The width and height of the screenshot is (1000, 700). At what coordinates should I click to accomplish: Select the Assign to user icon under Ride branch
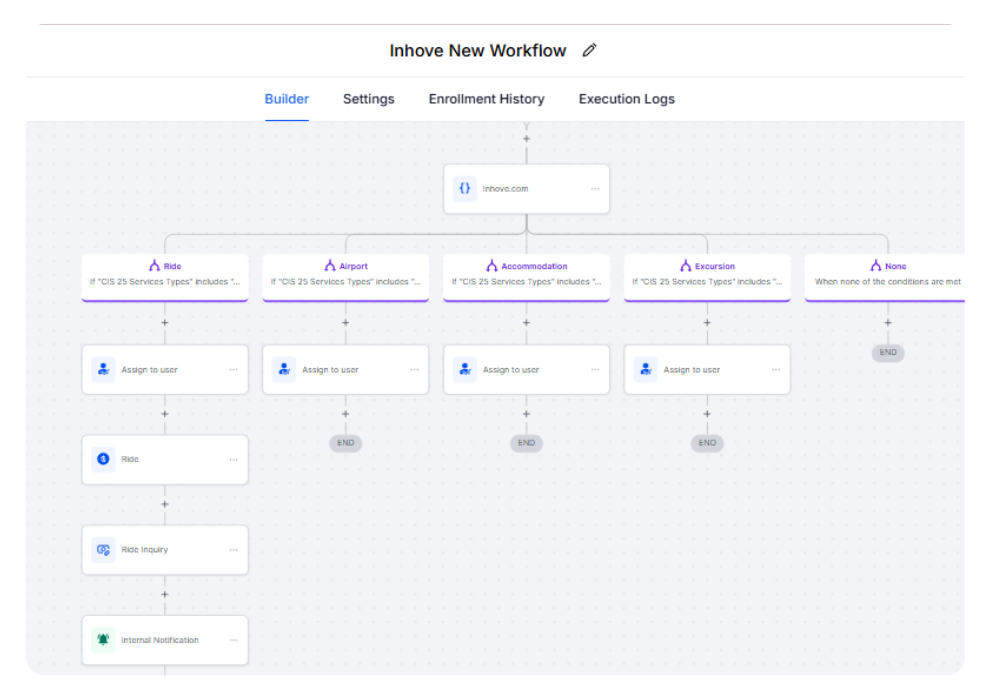coord(102,369)
